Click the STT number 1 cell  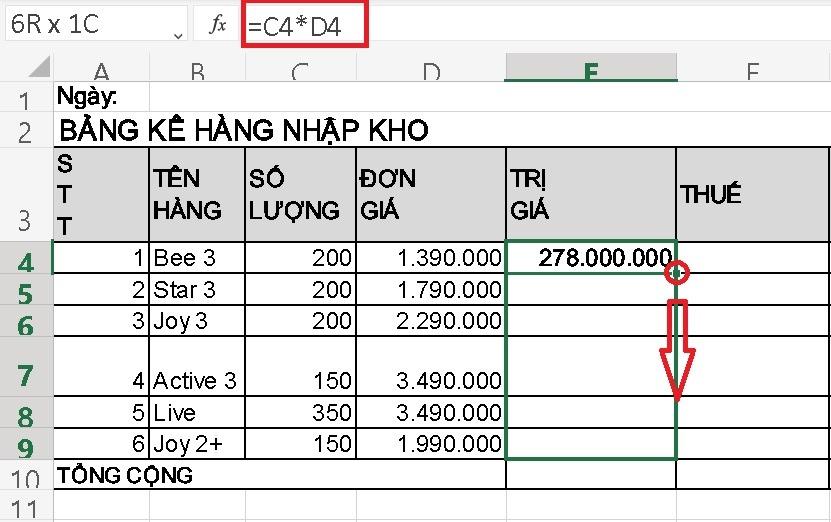click(x=101, y=258)
